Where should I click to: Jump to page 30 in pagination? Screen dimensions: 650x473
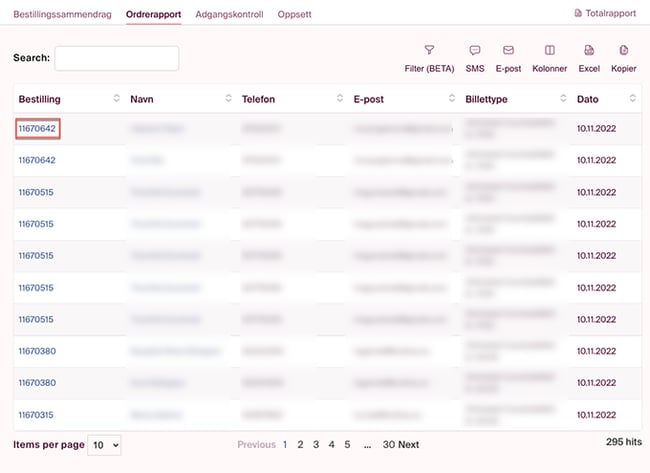pos(389,444)
